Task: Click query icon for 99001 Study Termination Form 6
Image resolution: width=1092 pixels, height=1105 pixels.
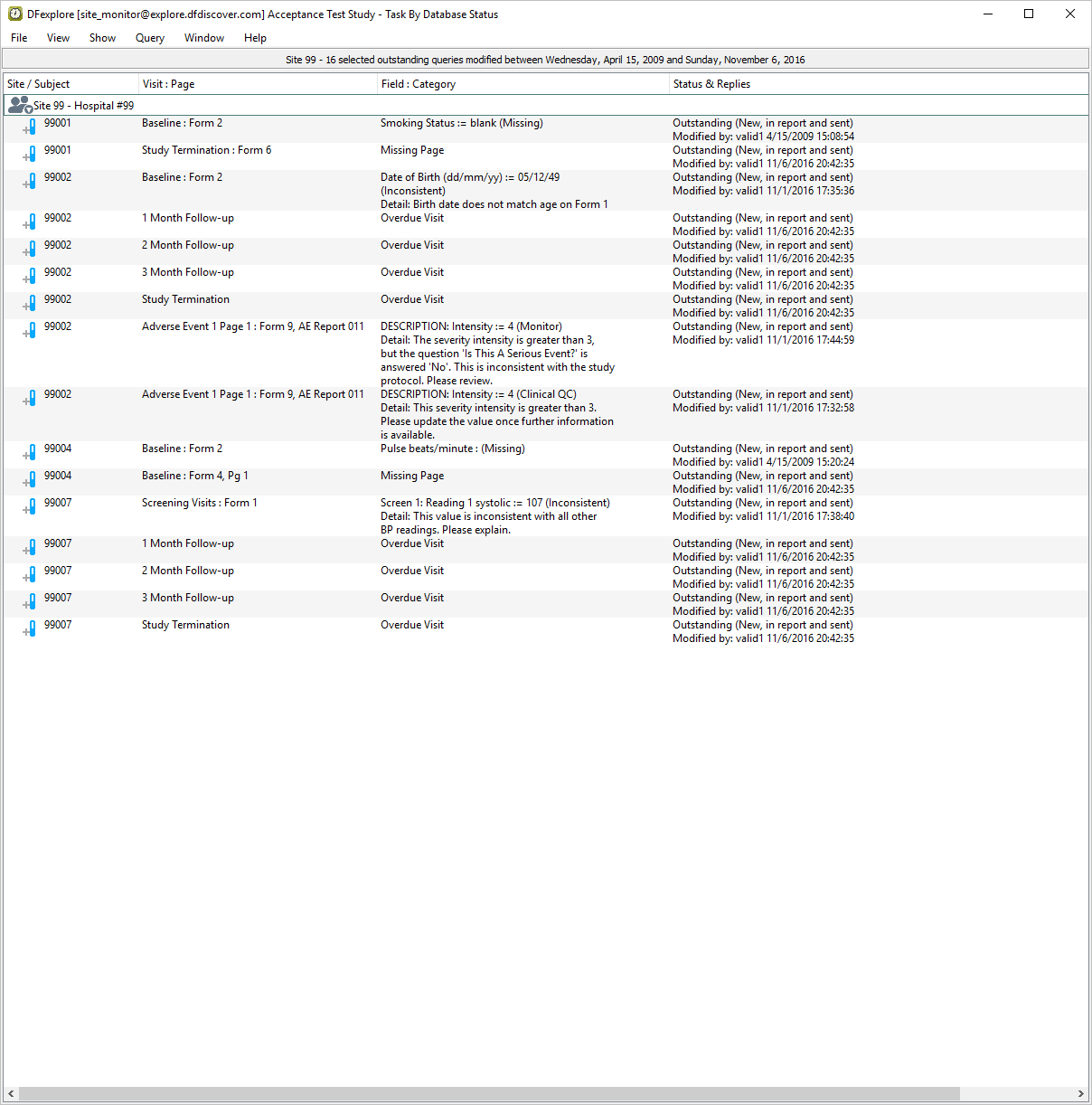Action: click(x=30, y=155)
